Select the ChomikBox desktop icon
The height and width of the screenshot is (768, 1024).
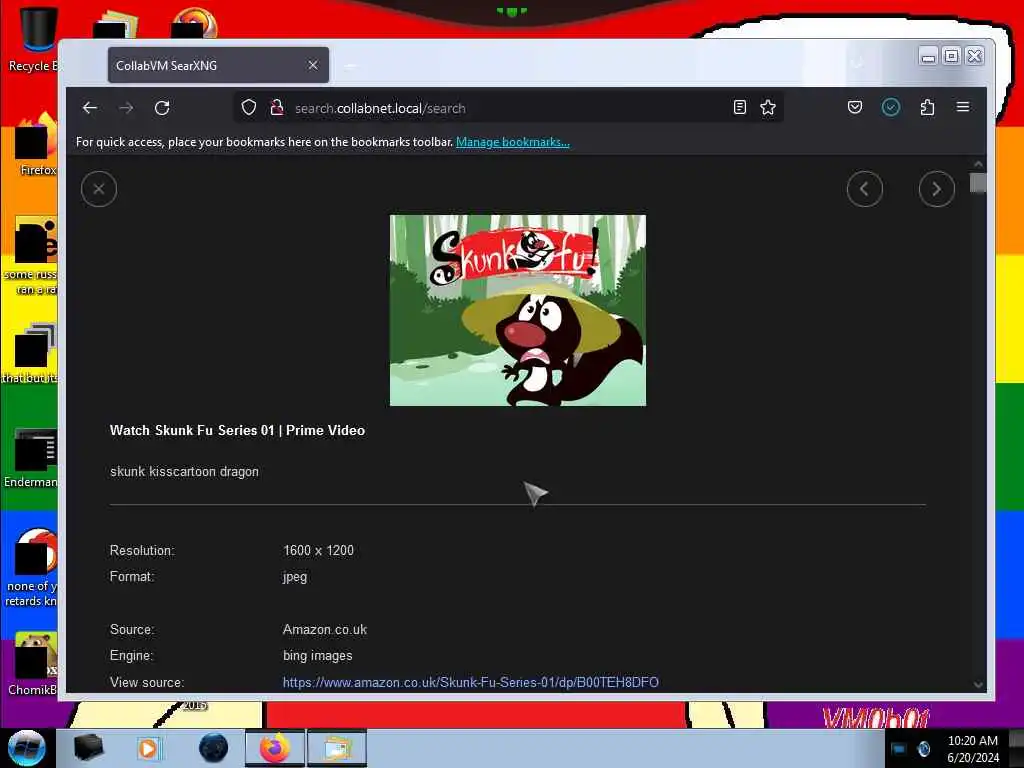tap(33, 664)
